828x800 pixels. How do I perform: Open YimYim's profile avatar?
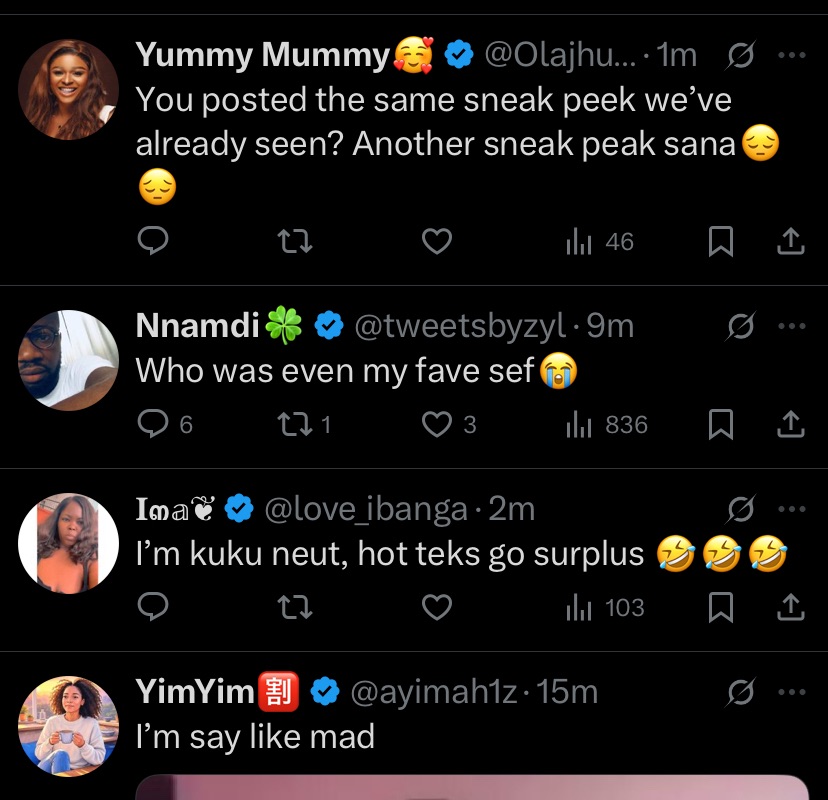(69, 726)
